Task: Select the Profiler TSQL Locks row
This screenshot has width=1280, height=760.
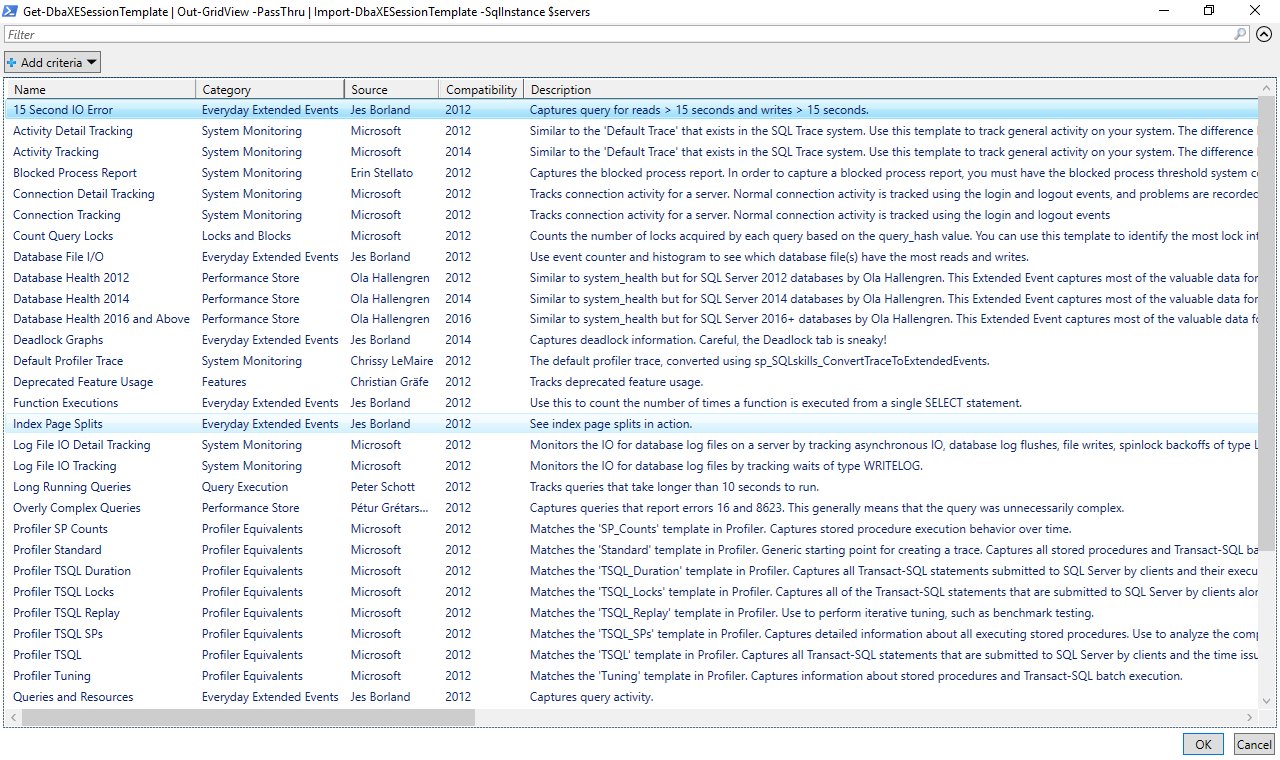Action: pos(631,592)
